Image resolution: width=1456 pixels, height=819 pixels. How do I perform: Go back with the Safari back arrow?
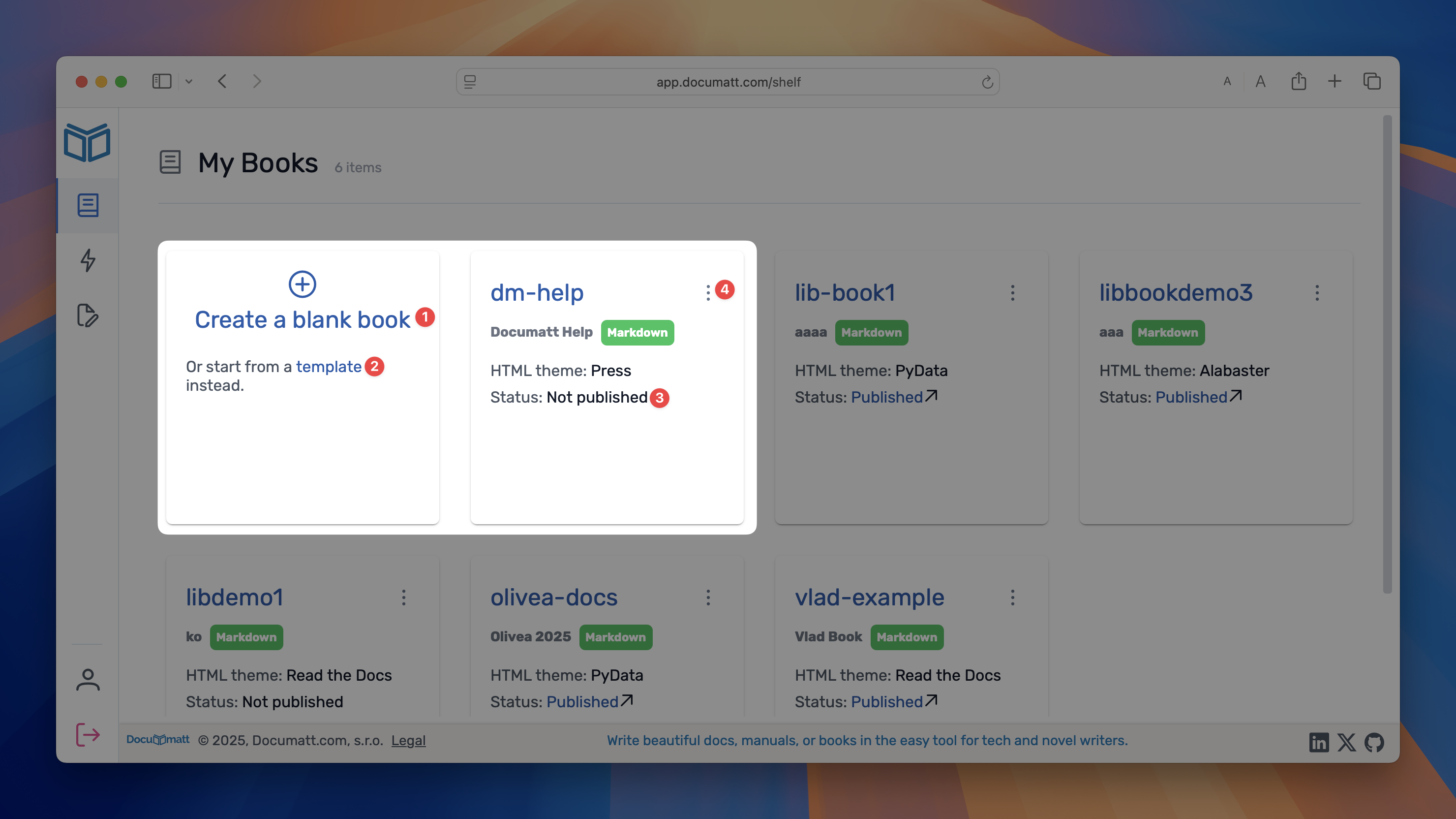[x=222, y=81]
